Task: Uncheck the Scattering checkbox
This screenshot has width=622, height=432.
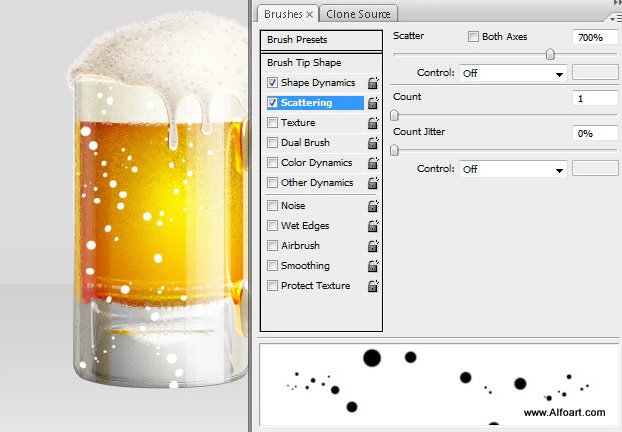Action: click(x=272, y=102)
